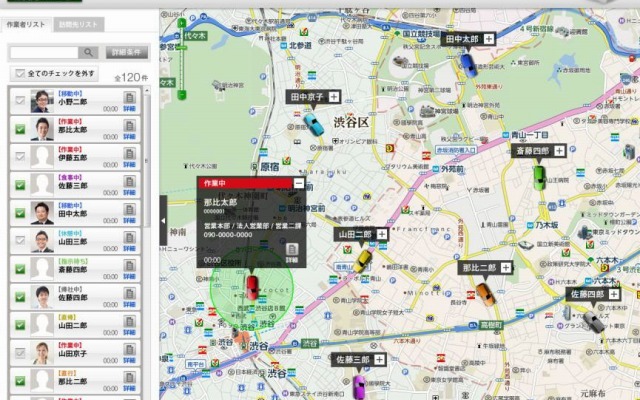Image resolution: width=640 pixels, height=400 pixels.
Task: Expand the 那比二郎 map label
Action: [506, 268]
